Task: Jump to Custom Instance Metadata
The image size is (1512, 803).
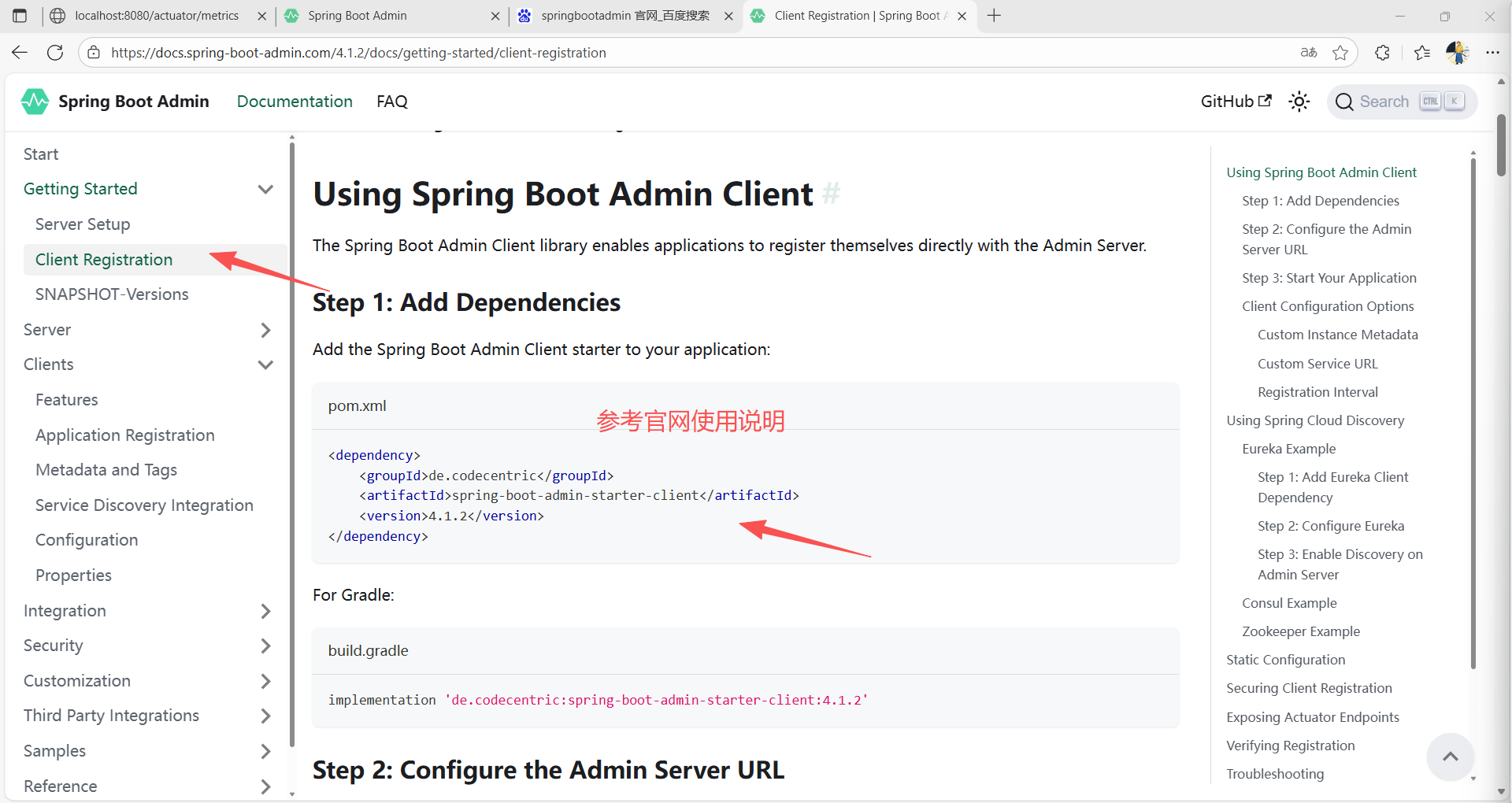Action: 1338,335
